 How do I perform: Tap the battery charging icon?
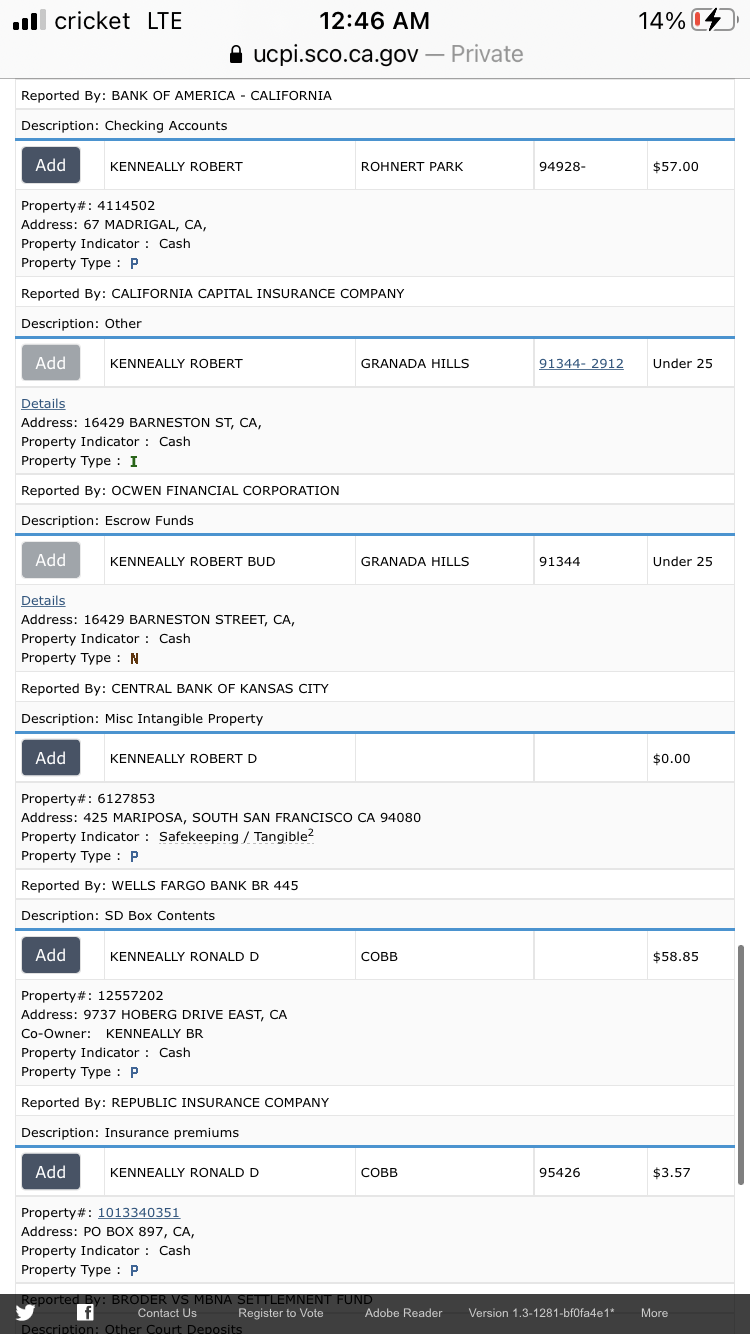tap(713, 20)
